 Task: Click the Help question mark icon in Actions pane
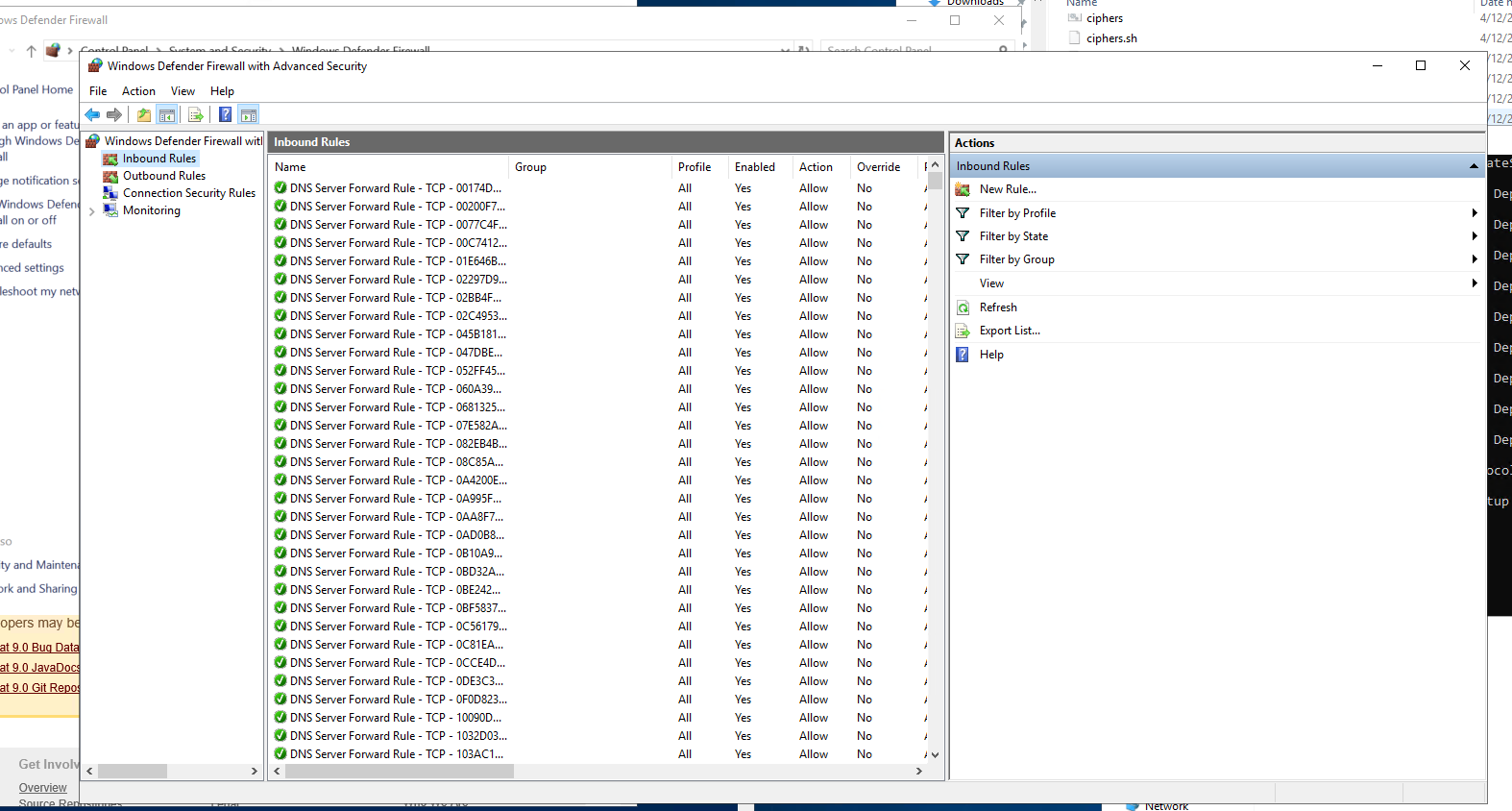coord(963,355)
